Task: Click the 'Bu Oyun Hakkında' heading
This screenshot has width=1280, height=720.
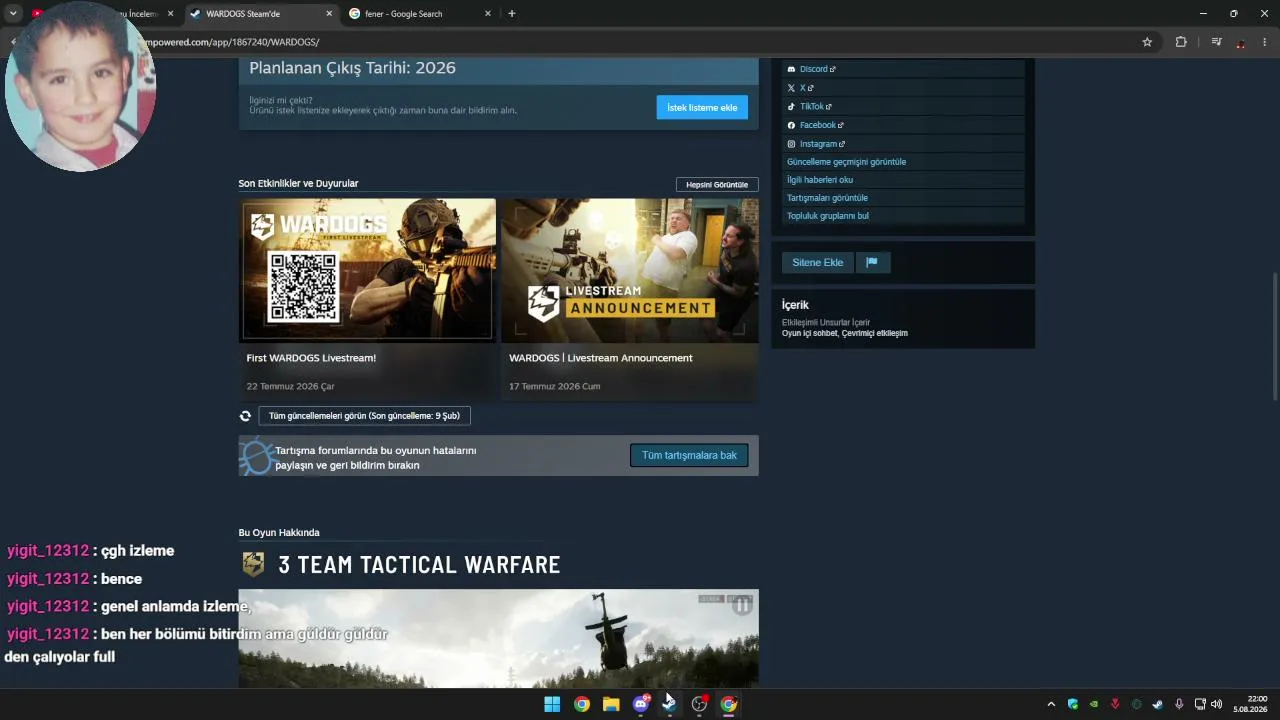Action: click(x=279, y=533)
